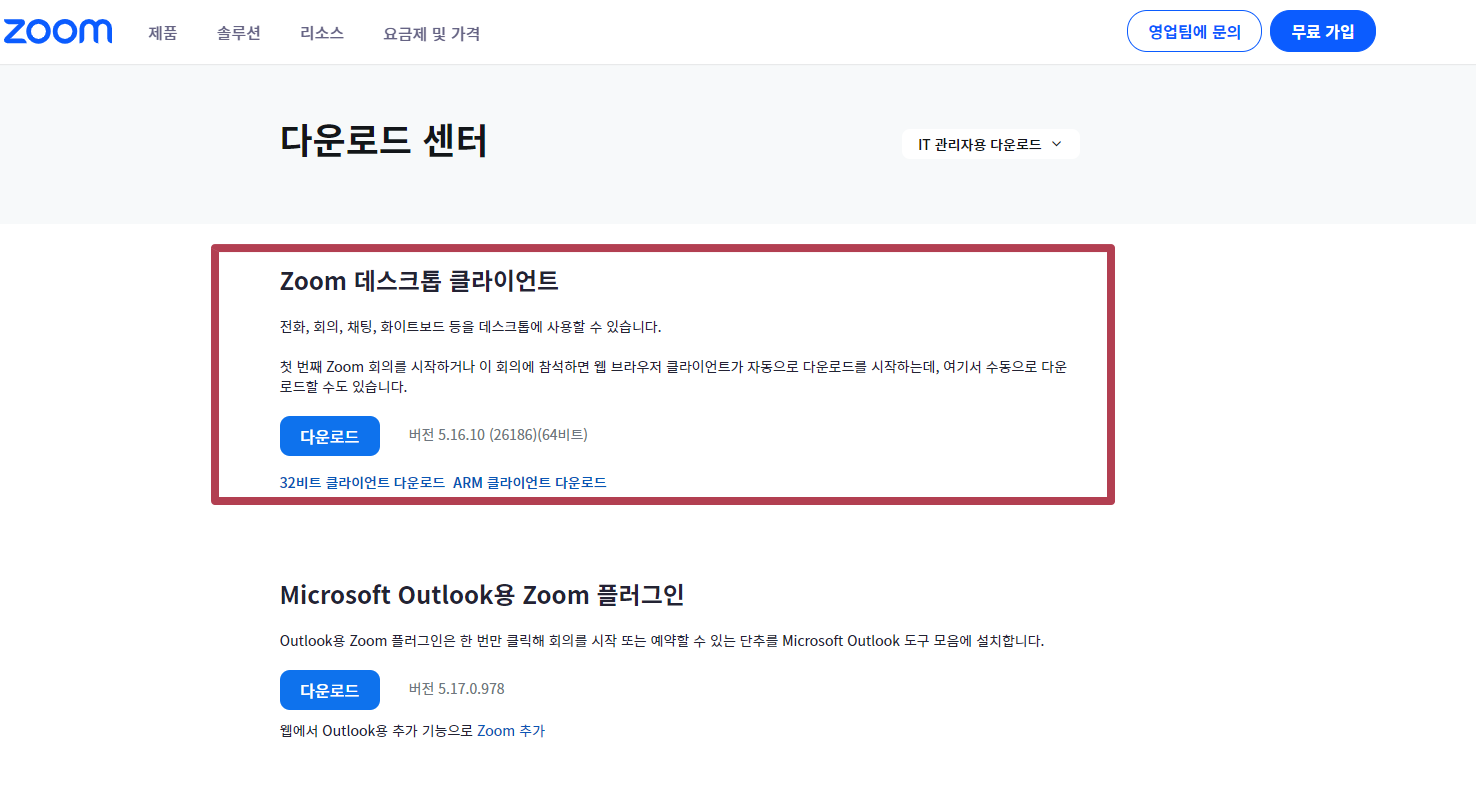Open the 리소스 menu
This screenshot has height=788, width=1476.
tap(322, 33)
